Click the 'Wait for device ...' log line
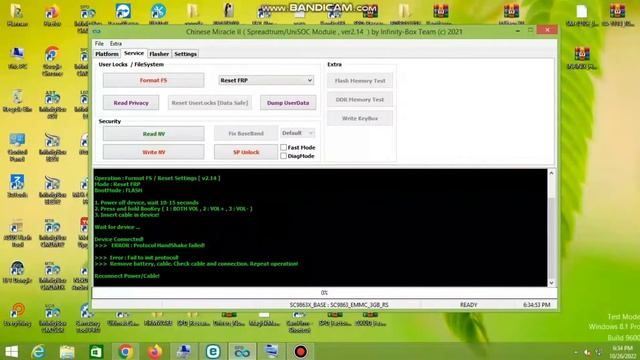 click(x=117, y=227)
